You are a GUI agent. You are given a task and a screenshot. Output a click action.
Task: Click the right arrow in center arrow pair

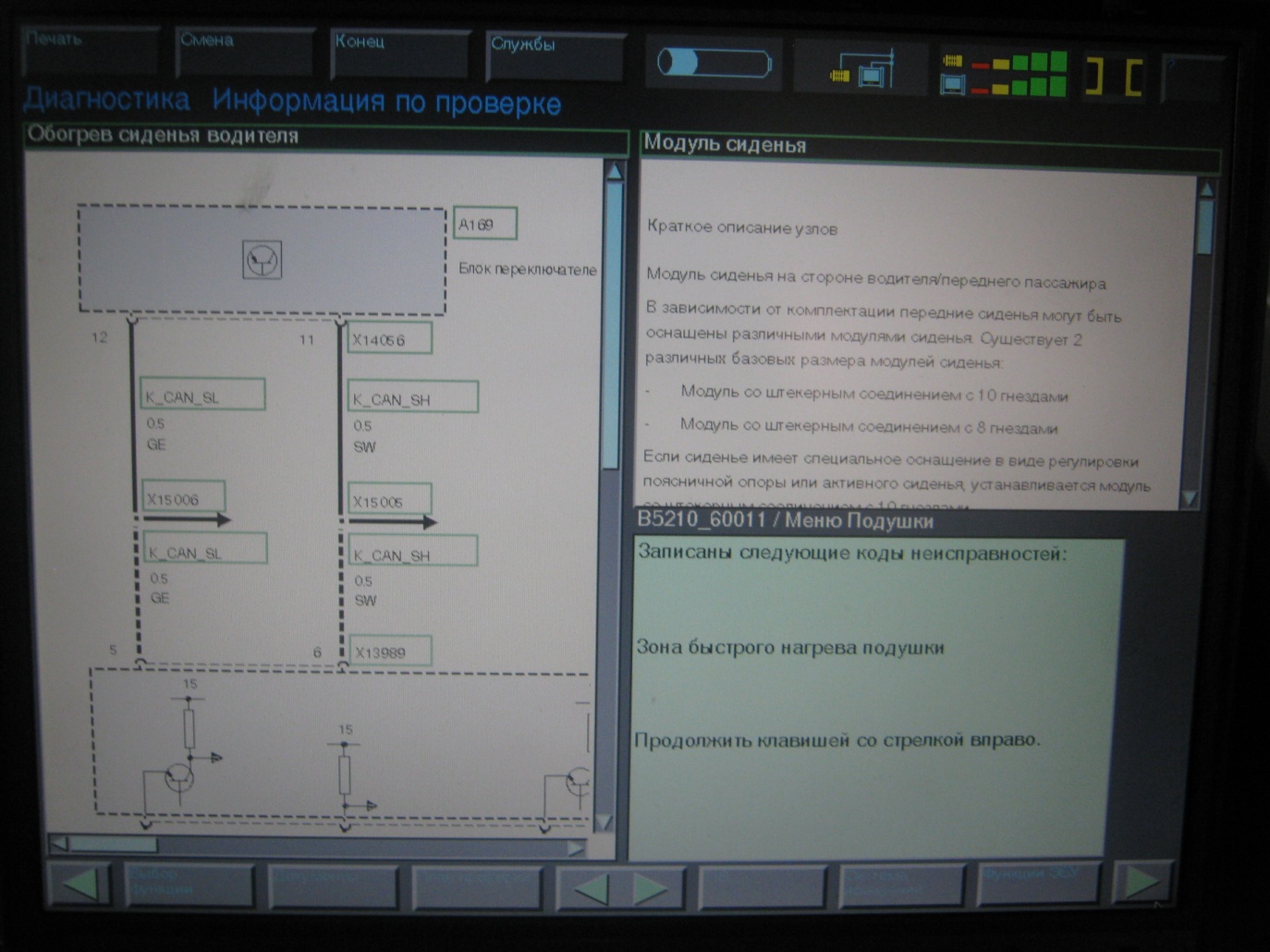click(651, 889)
